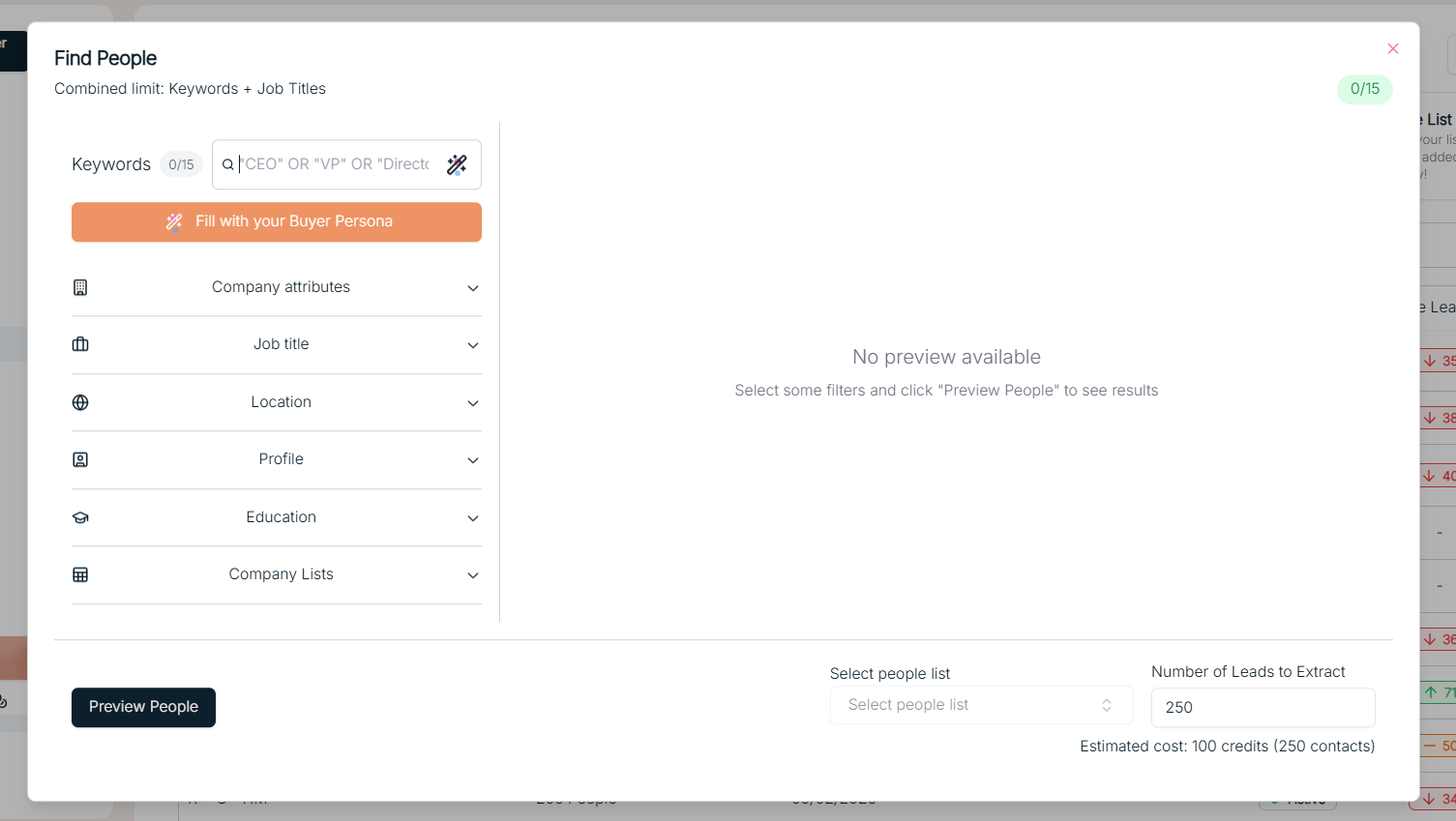Click the Number of Leads to Extract label

[1248, 672]
